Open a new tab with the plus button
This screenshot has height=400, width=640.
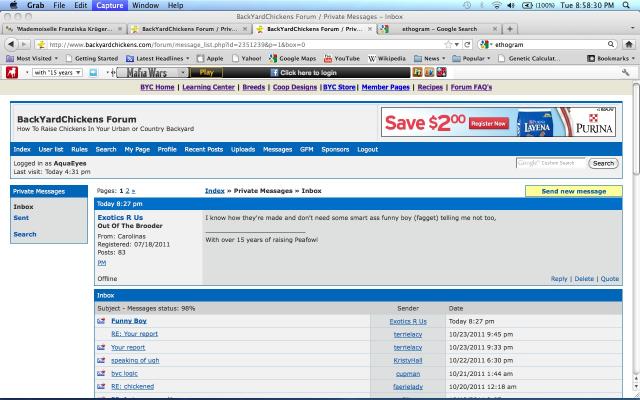(511, 30)
